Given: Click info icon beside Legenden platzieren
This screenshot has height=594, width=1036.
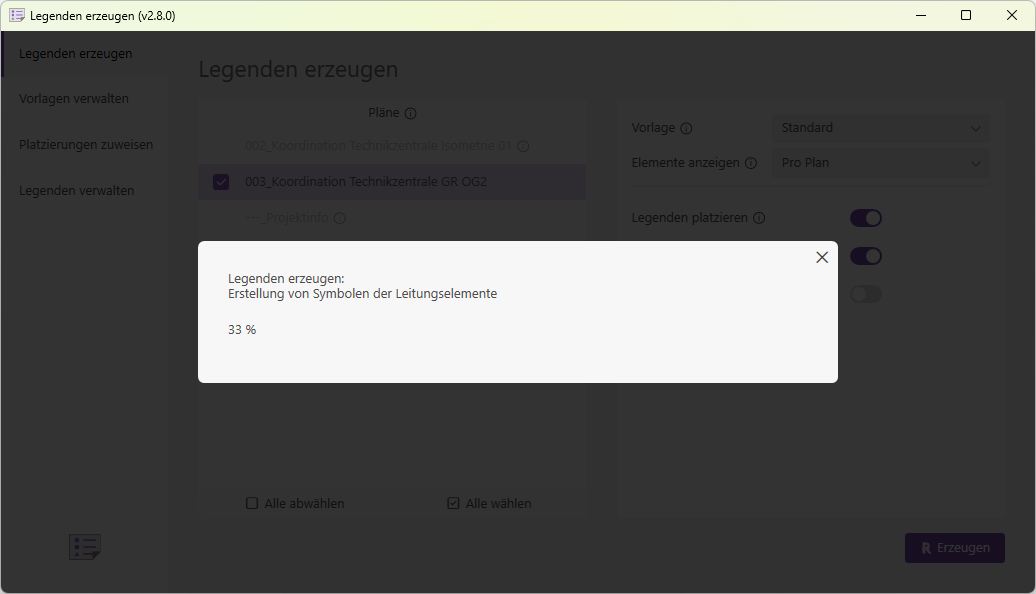Looking at the screenshot, I should point(759,218).
